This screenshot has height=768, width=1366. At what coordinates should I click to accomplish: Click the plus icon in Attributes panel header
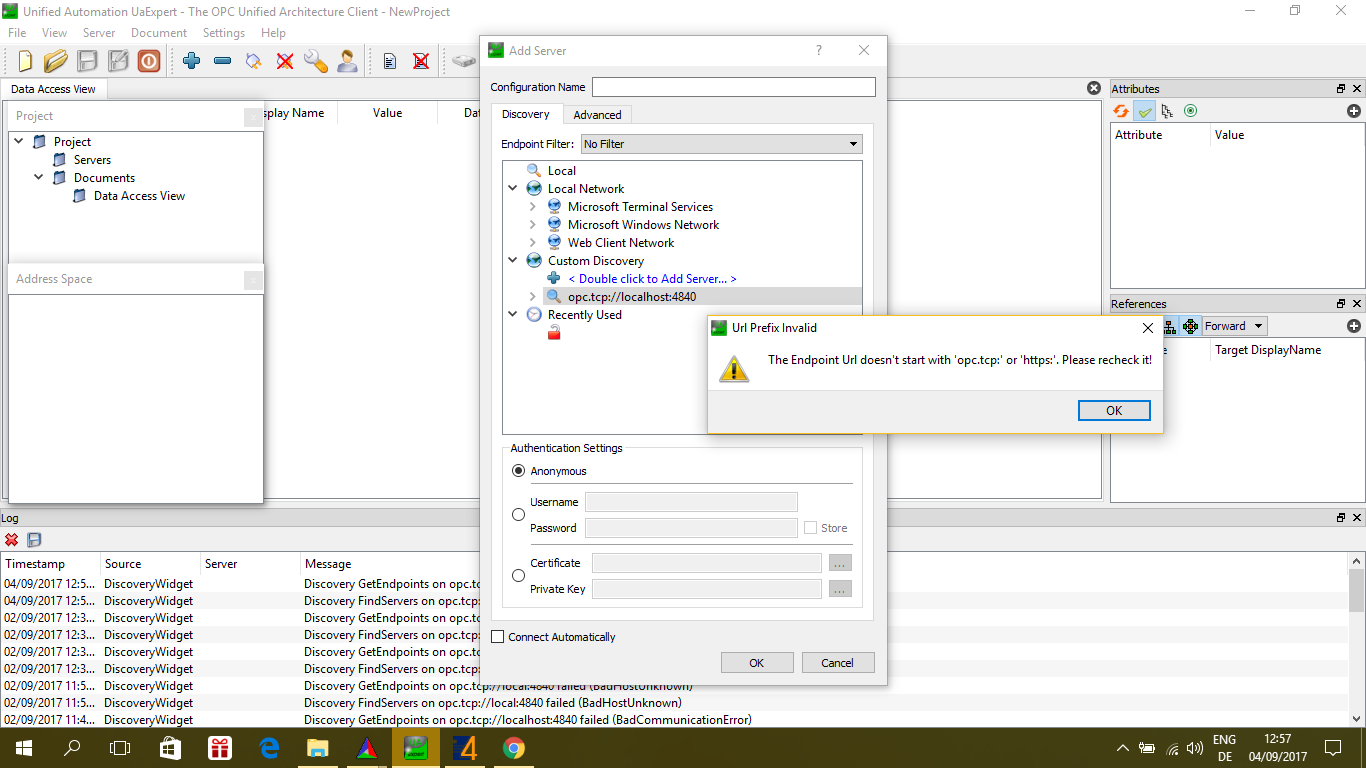pyautogui.click(x=1354, y=111)
